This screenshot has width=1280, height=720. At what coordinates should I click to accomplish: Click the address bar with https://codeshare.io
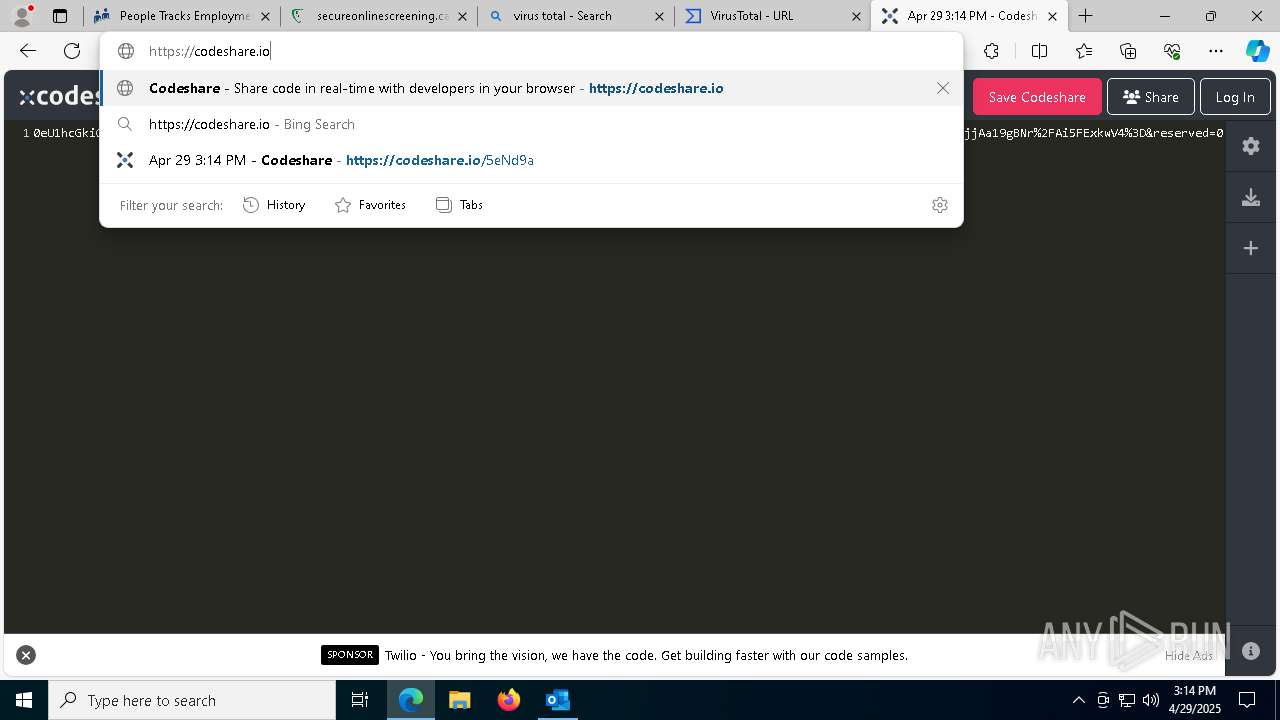pyautogui.click(x=530, y=51)
